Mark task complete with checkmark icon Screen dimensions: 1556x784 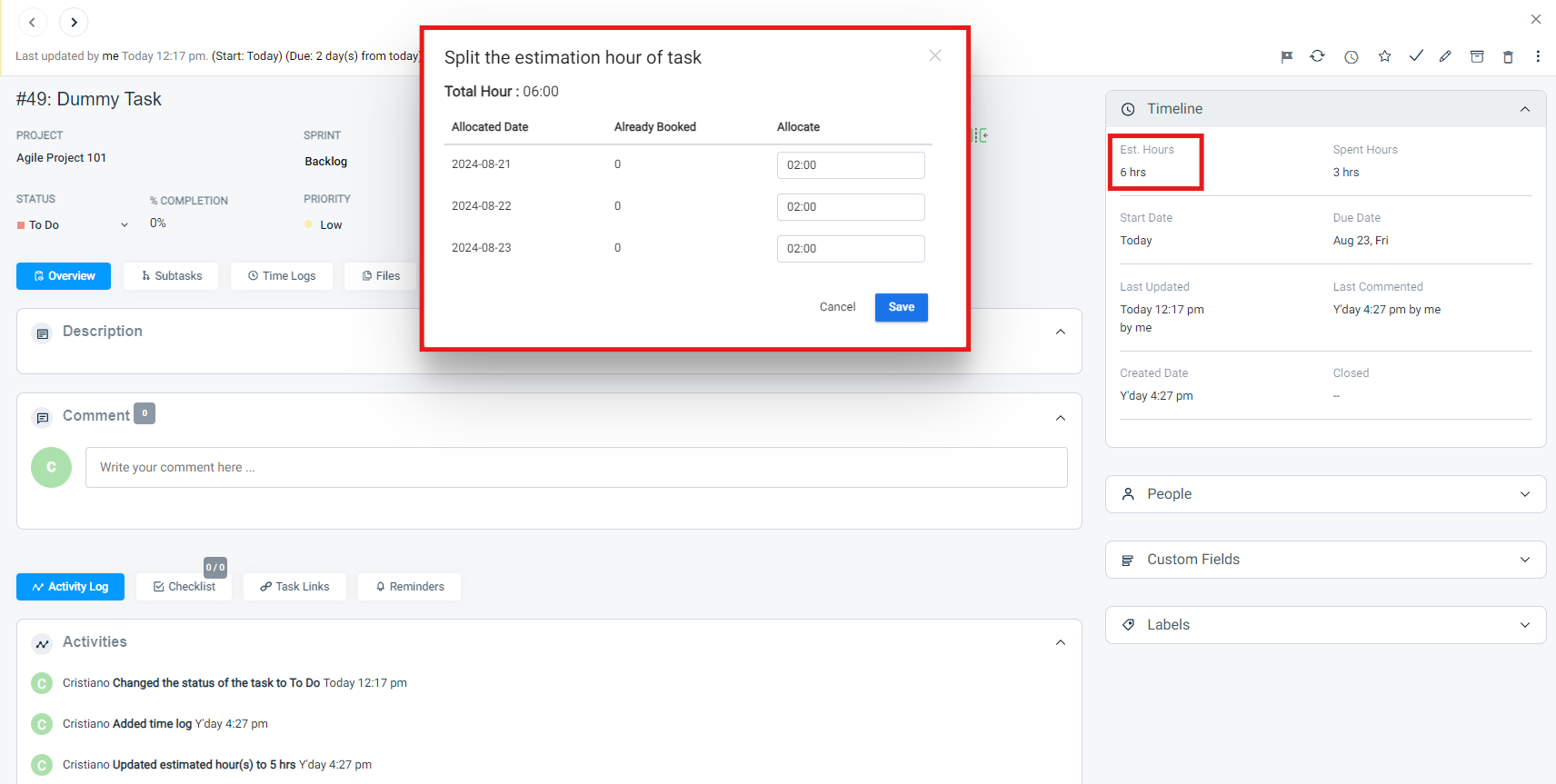1416,56
